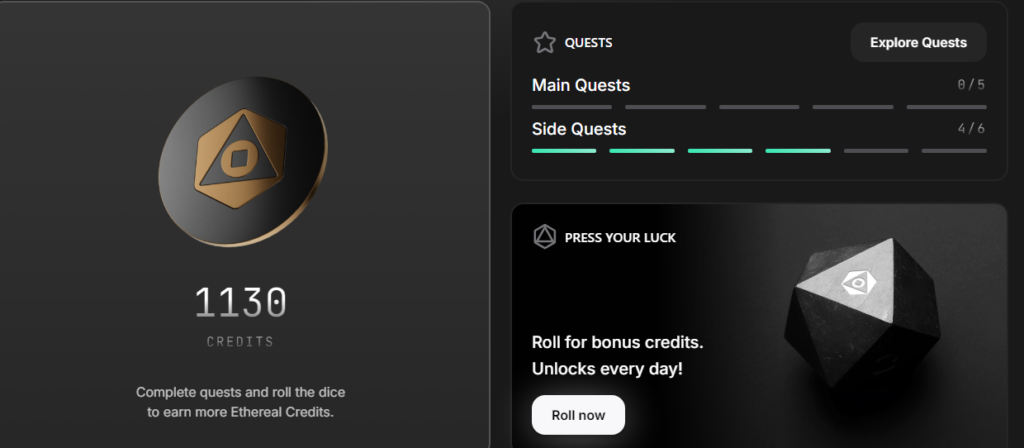Click the PRESS YOUR LUCK title

pos(620,238)
